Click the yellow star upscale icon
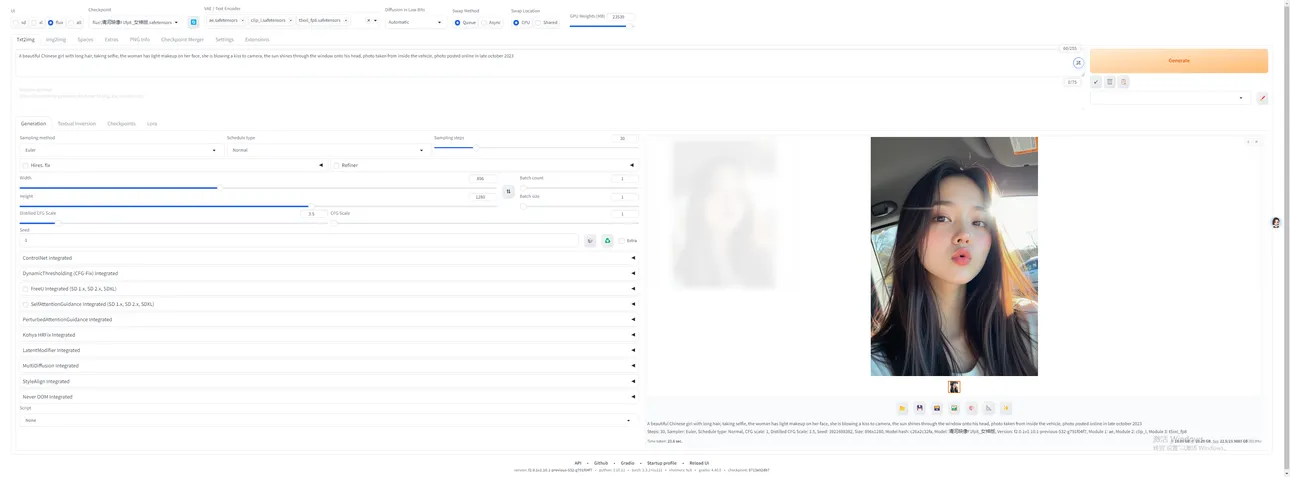The width and height of the screenshot is (1290, 477). click(1006, 408)
